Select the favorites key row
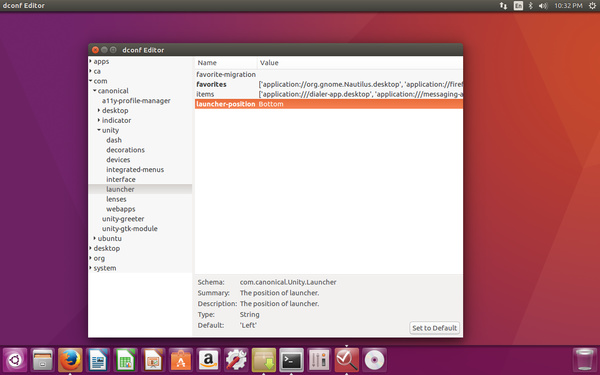The height and width of the screenshot is (375, 600). [x=329, y=84]
